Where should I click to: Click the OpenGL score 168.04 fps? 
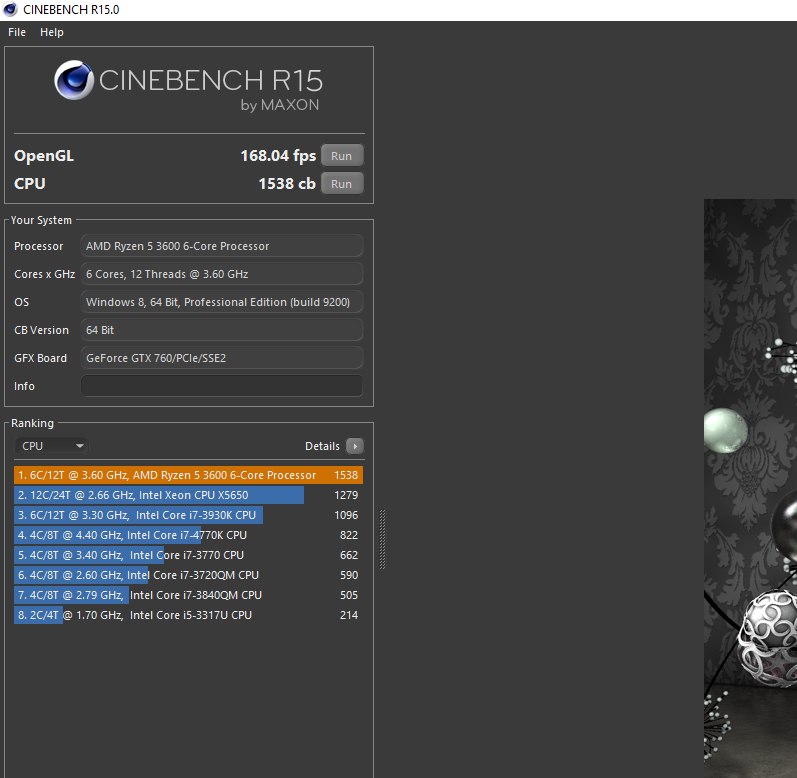coord(278,155)
